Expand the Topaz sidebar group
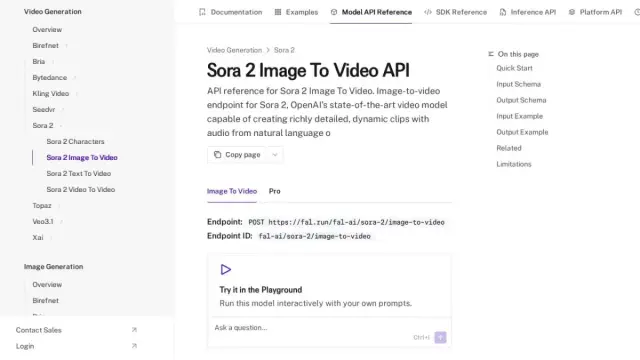 click(59, 205)
